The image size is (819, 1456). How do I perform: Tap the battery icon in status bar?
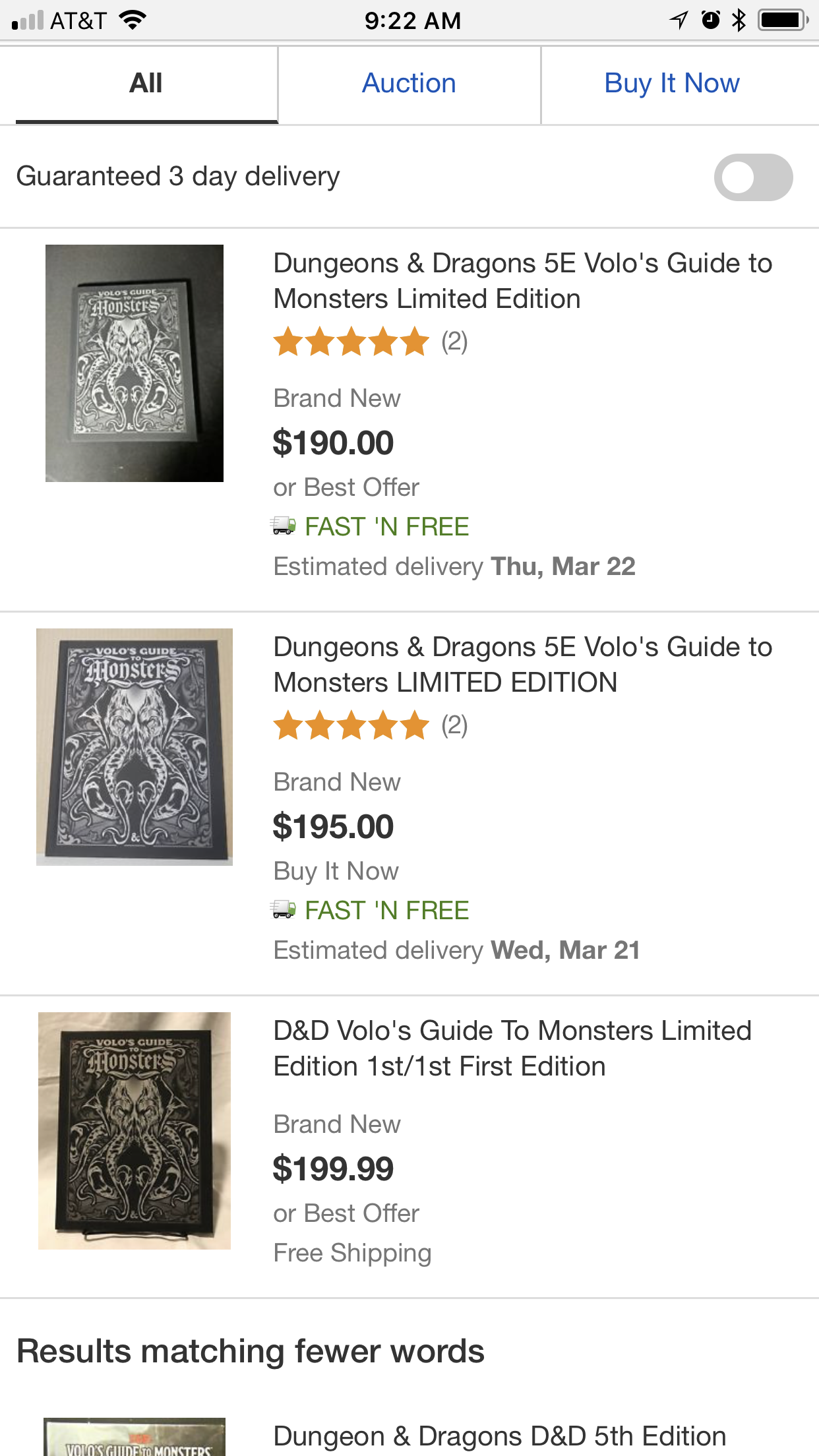coord(783,20)
